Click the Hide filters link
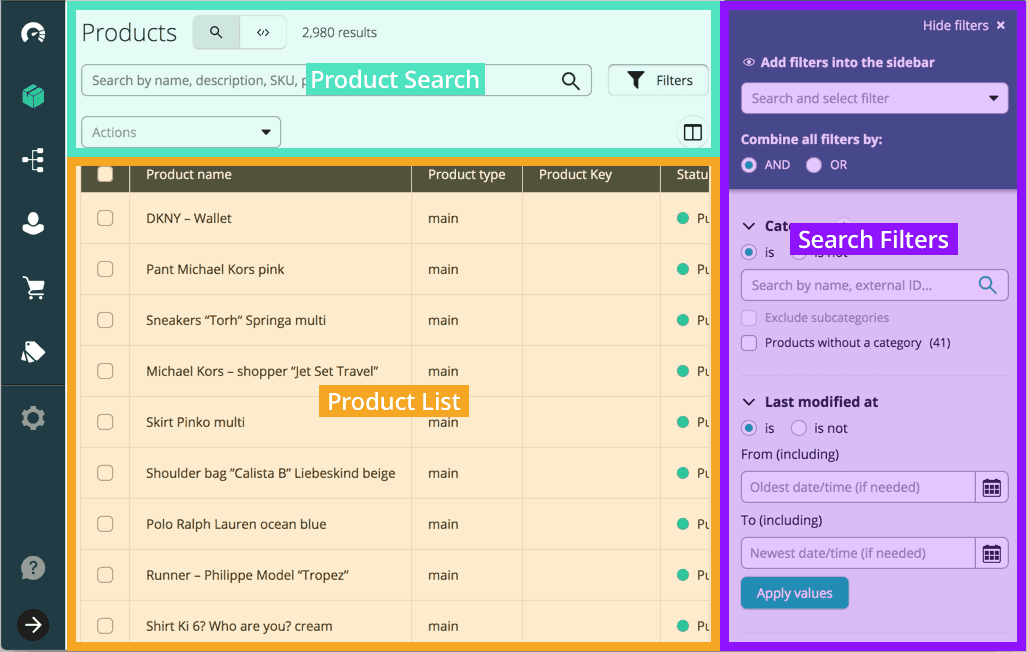 coord(964,26)
